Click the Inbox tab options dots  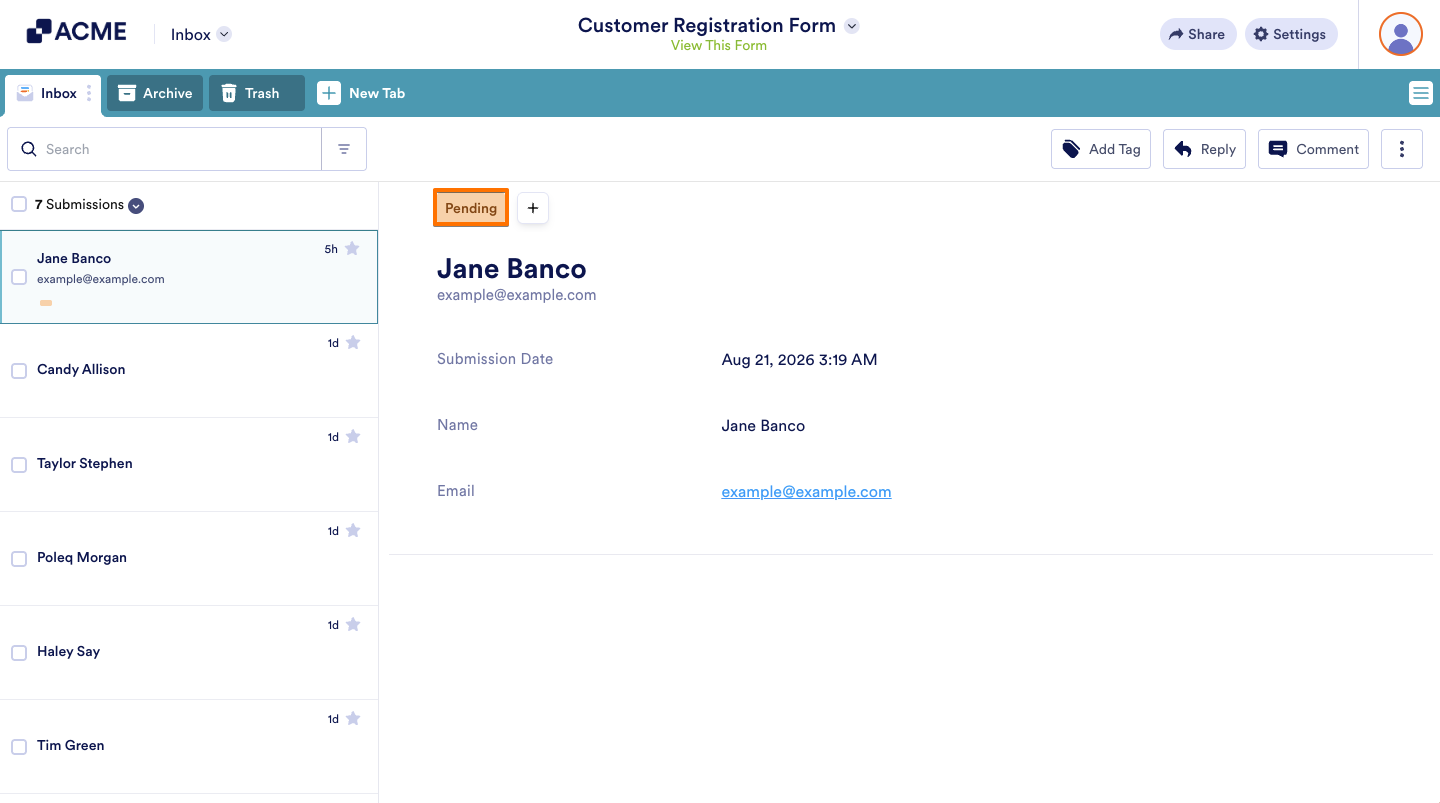point(89,93)
